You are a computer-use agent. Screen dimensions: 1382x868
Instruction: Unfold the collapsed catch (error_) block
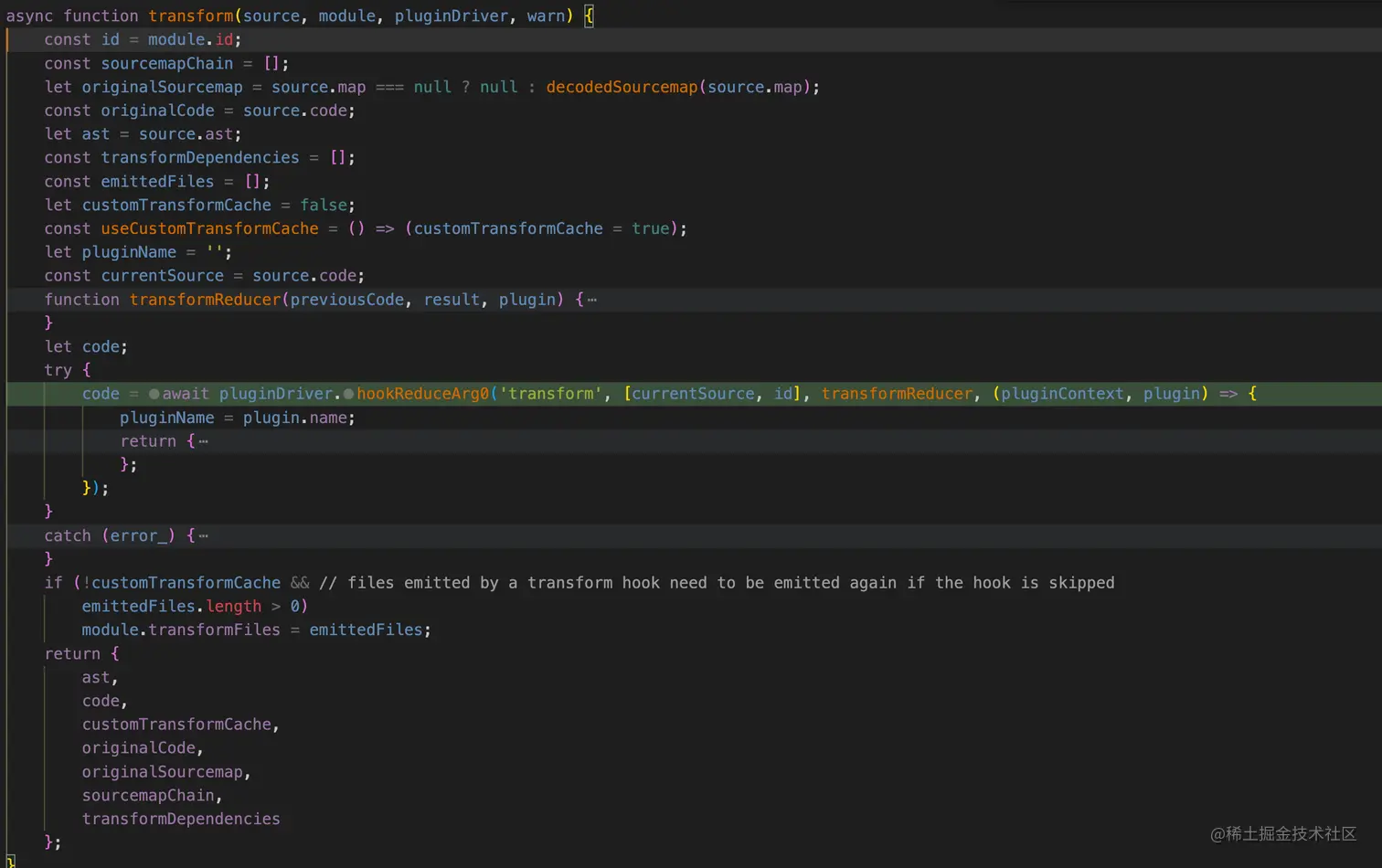pyautogui.click(x=203, y=536)
